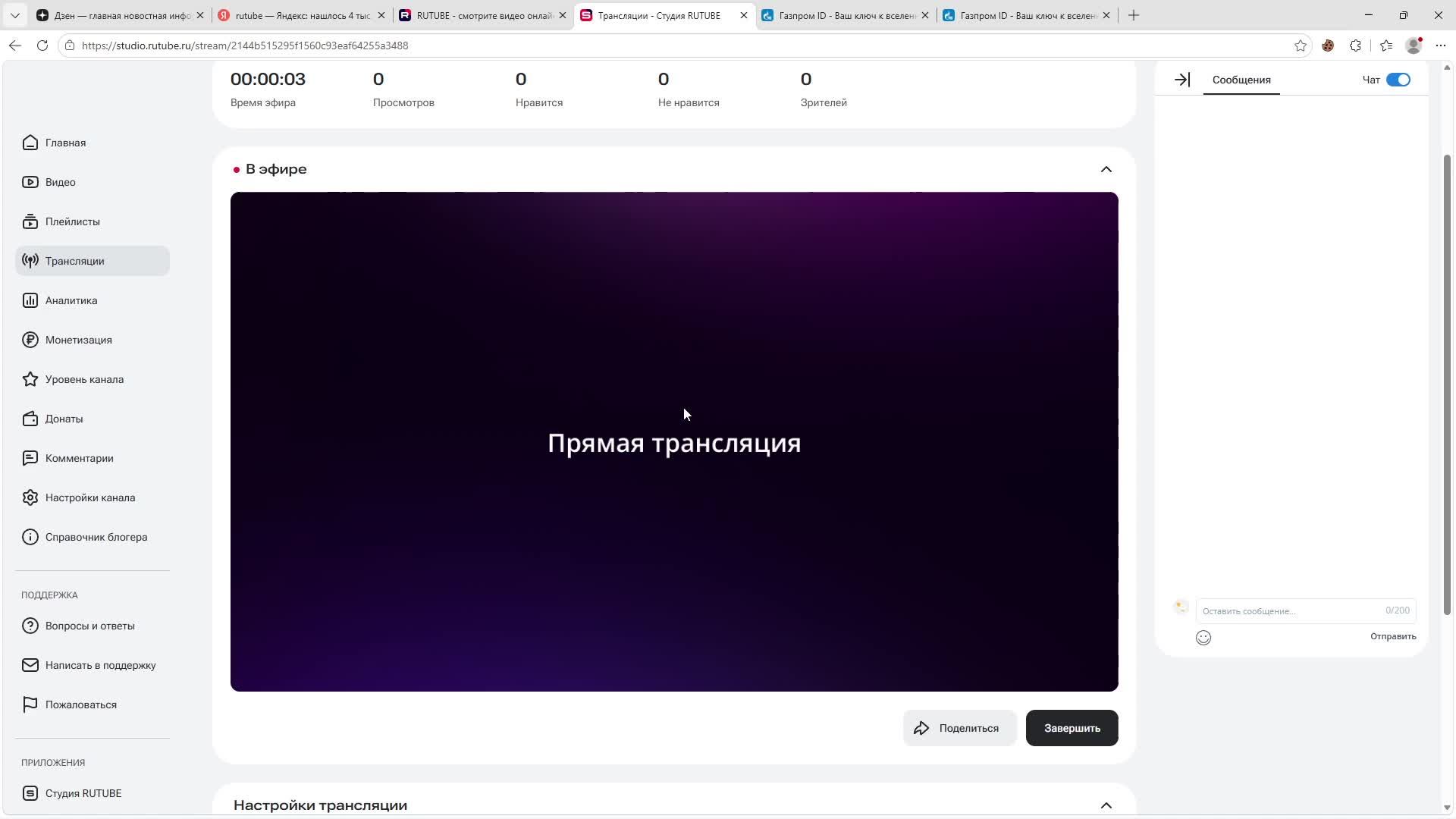Click the Уровень канала star icon
This screenshot has width=1456, height=819.
point(30,379)
